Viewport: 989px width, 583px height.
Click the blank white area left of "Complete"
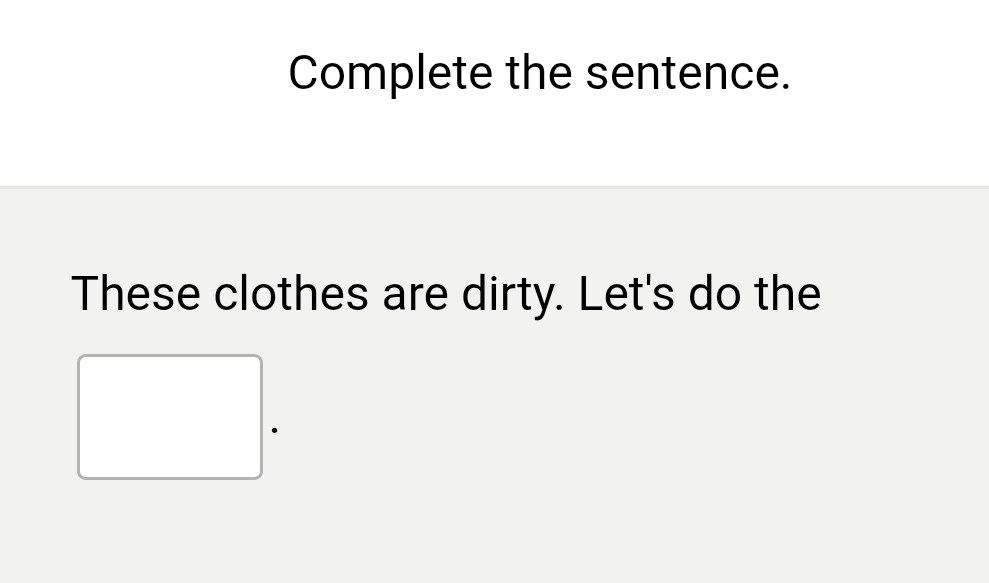[x=140, y=73]
